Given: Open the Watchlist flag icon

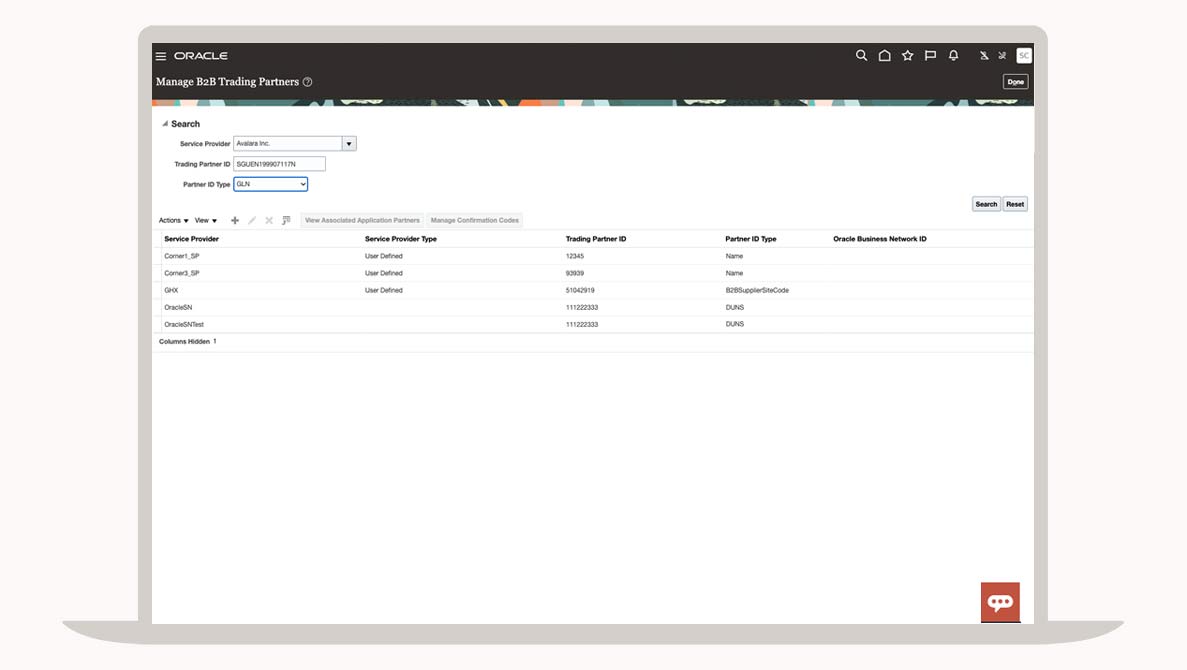Looking at the screenshot, I should click(930, 55).
